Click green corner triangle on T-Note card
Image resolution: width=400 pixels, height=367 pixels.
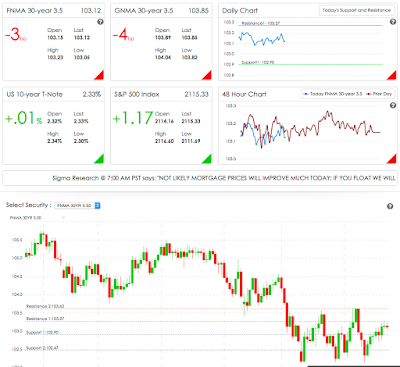click(100, 160)
